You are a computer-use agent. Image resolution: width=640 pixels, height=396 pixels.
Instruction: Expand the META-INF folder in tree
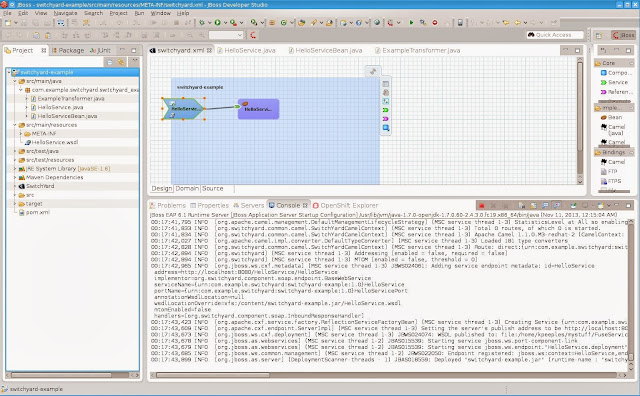tap(21, 133)
